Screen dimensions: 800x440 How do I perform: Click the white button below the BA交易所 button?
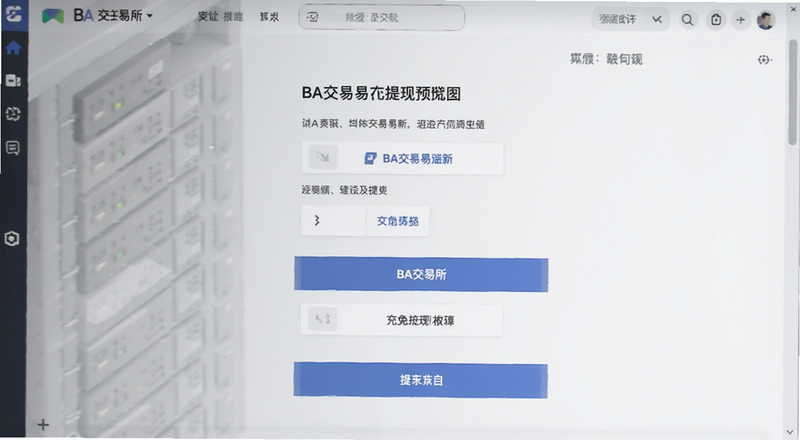click(x=402, y=320)
